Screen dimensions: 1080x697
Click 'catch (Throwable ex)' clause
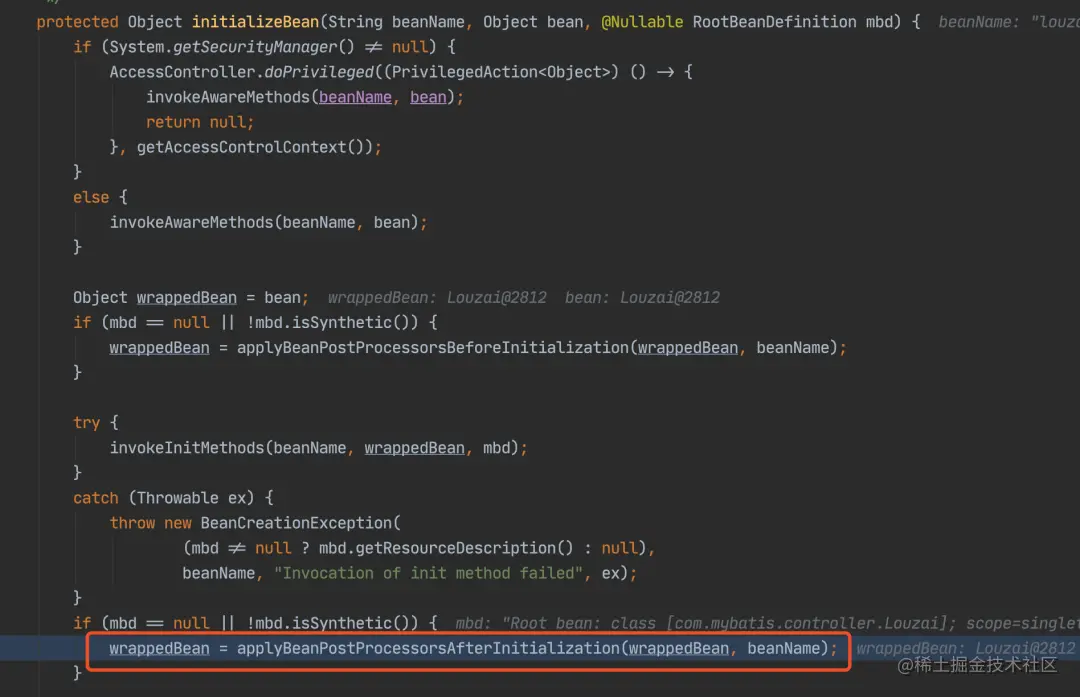[x=164, y=498]
